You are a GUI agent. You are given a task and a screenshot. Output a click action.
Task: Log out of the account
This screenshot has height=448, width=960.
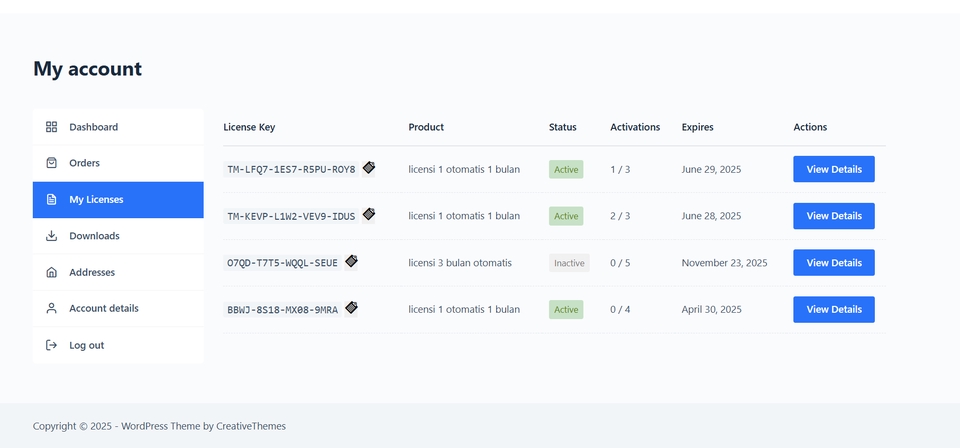[x=118, y=345]
